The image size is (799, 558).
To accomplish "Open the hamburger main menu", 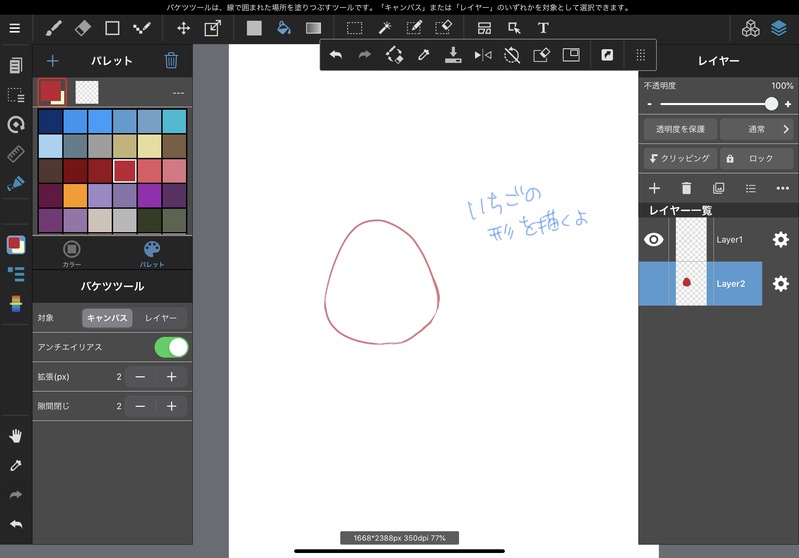I will (14, 28).
